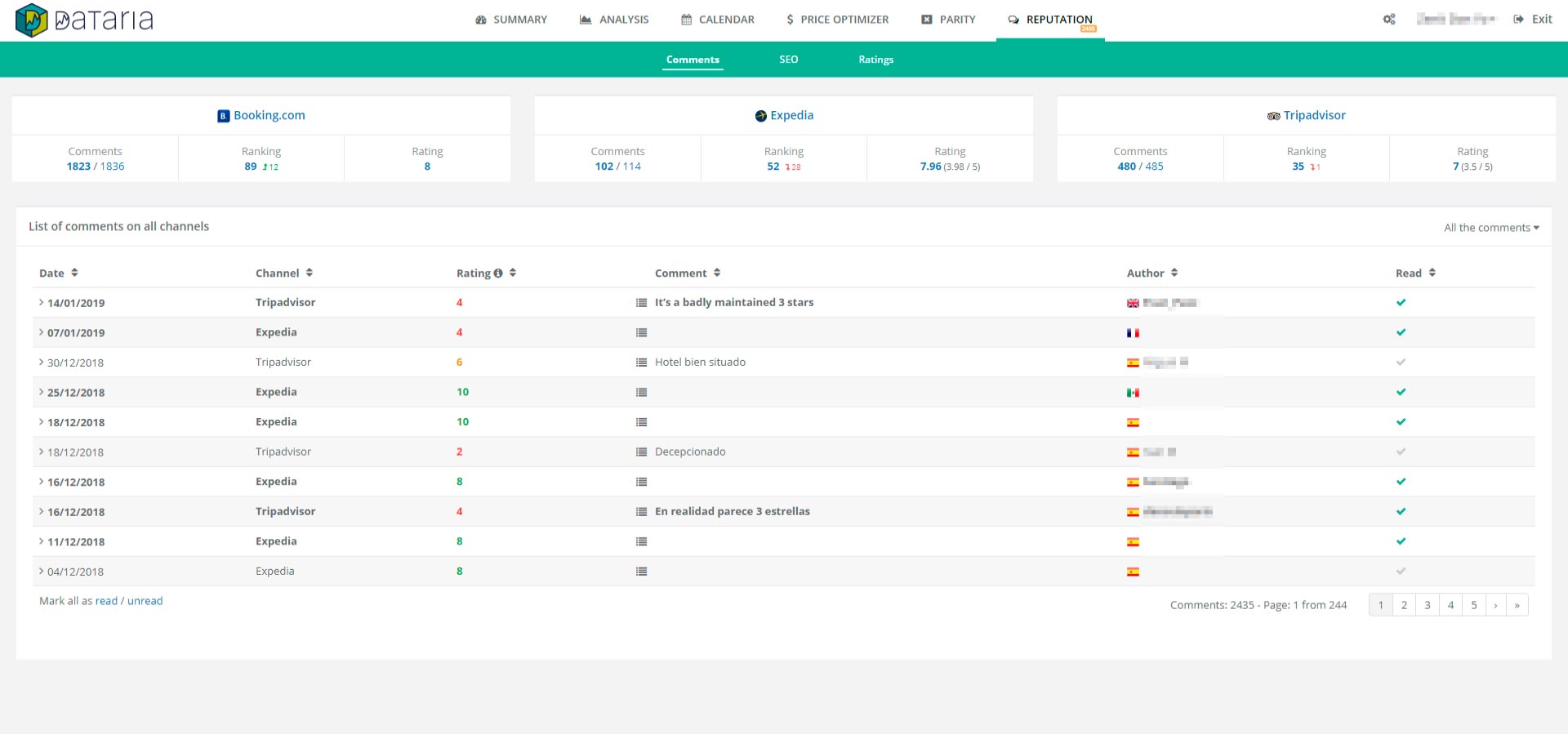Toggle read status for 18/12/2018 Expedia comment
Screen dimensions: 1568x734
pos(1401,422)
